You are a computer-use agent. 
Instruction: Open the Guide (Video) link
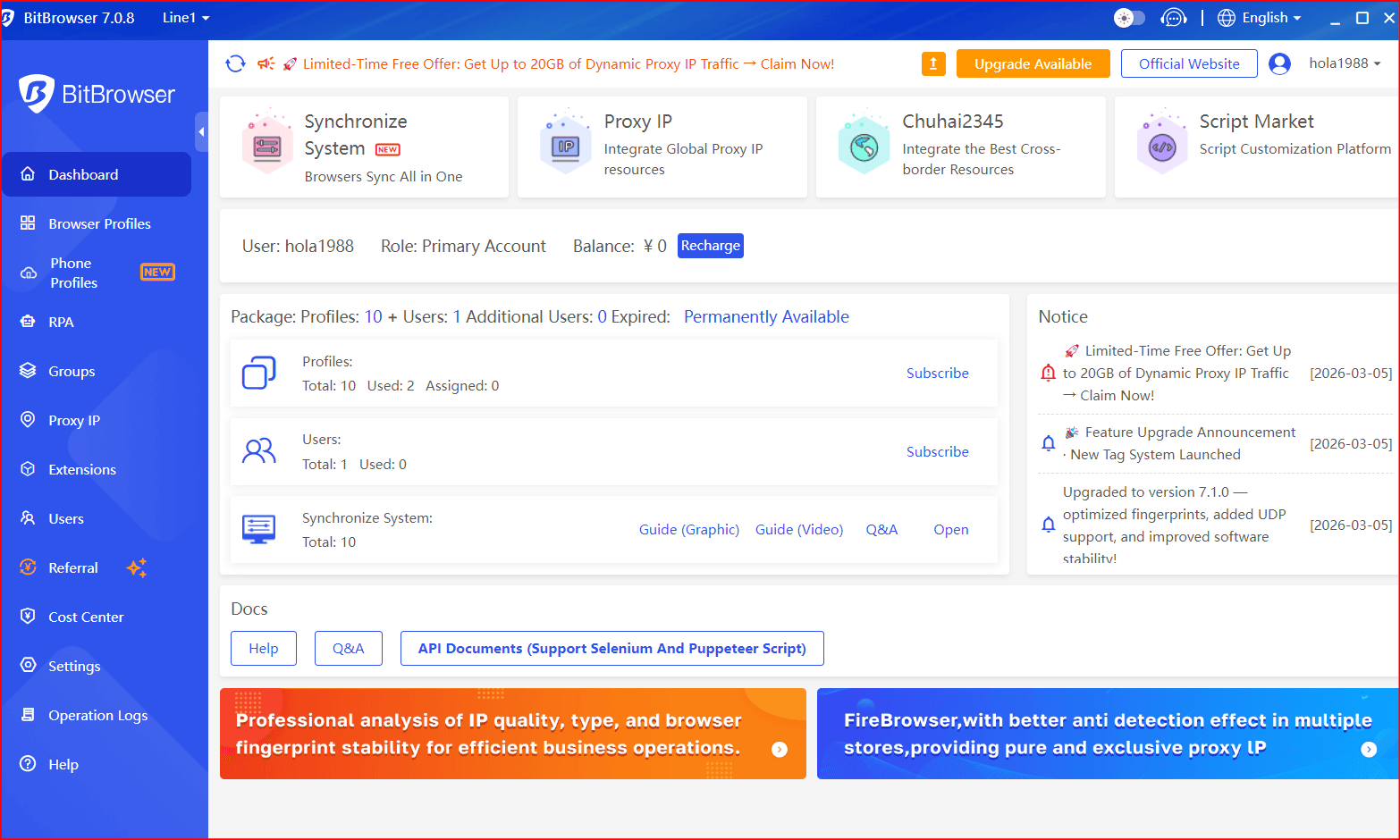point(798,529)
